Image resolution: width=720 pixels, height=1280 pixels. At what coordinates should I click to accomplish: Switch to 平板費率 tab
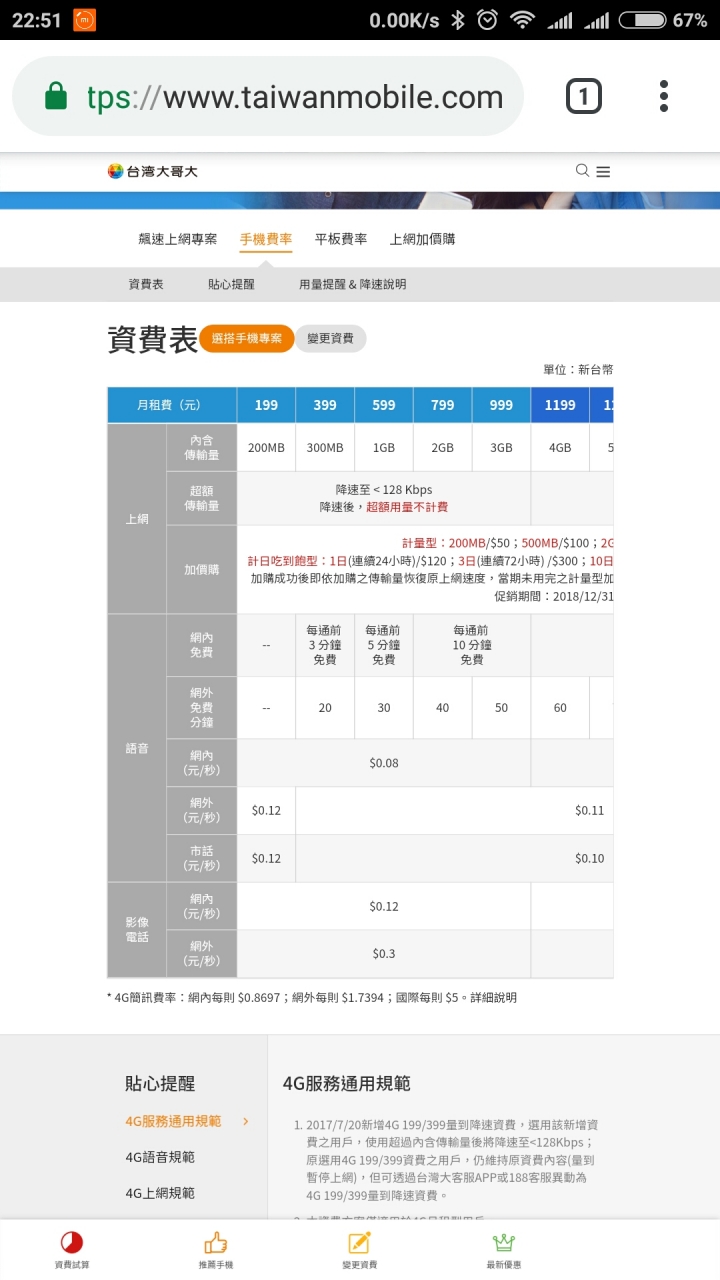point(341,239)
